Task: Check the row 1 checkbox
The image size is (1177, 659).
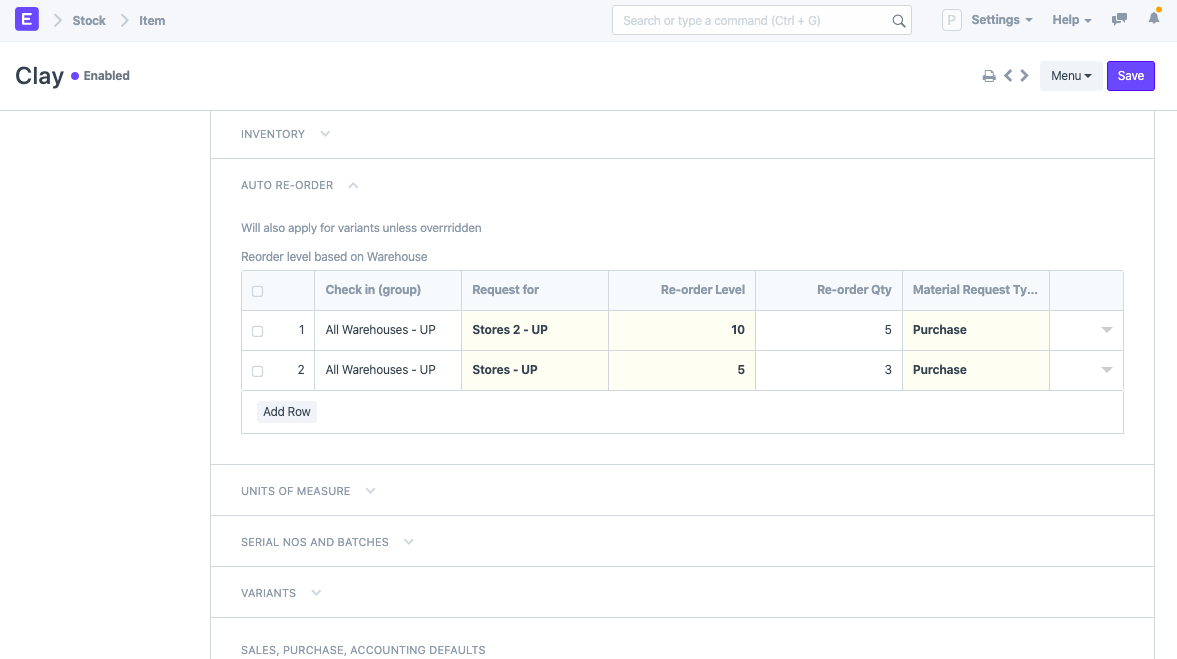Action: (257, 331)
